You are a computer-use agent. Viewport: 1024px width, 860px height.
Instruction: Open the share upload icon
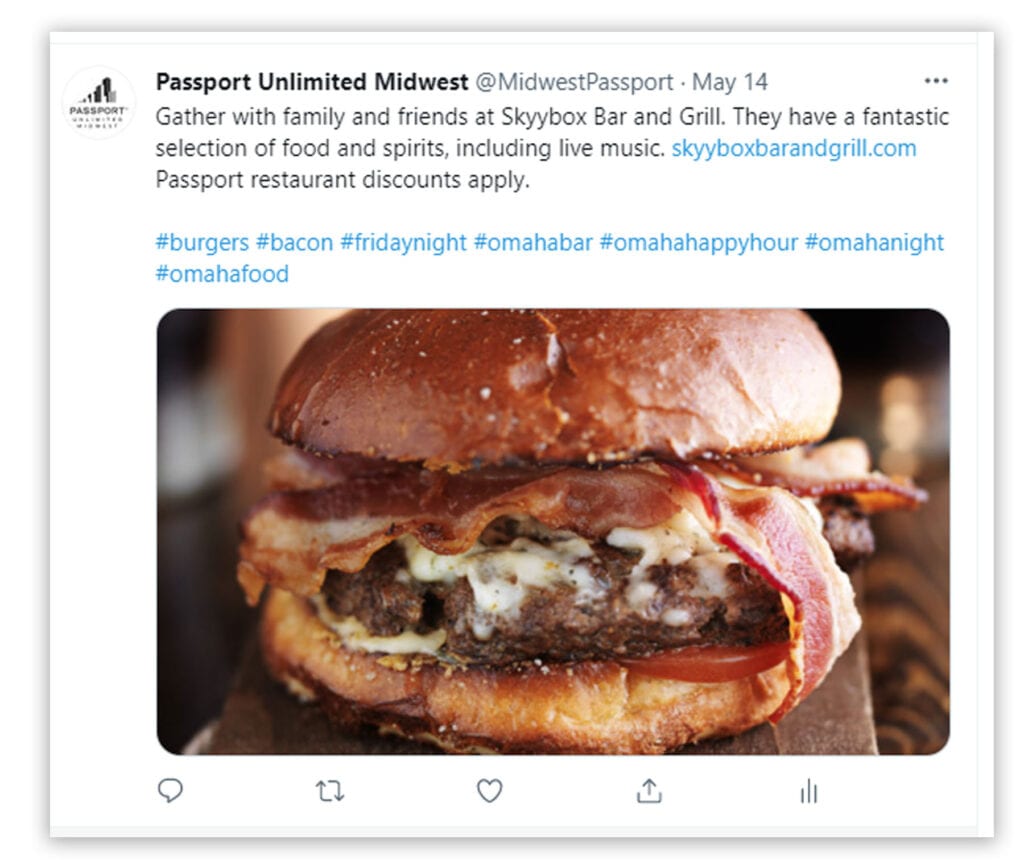click(649, 790)
